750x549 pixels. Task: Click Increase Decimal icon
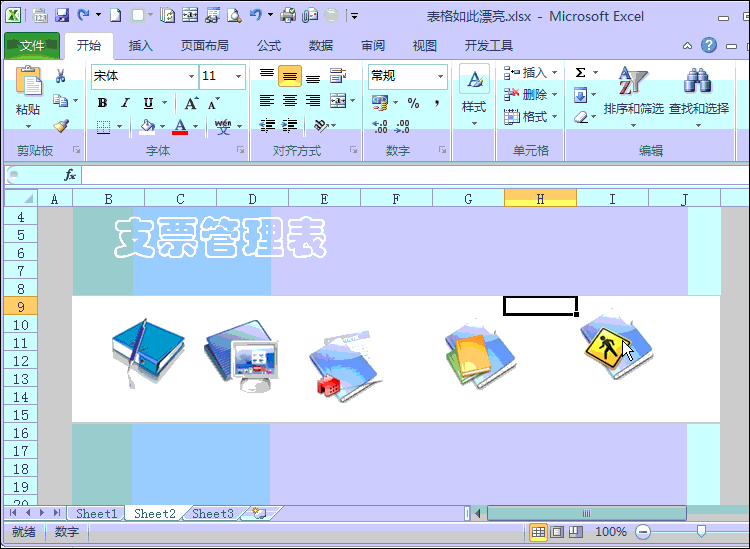coord(380,126)
